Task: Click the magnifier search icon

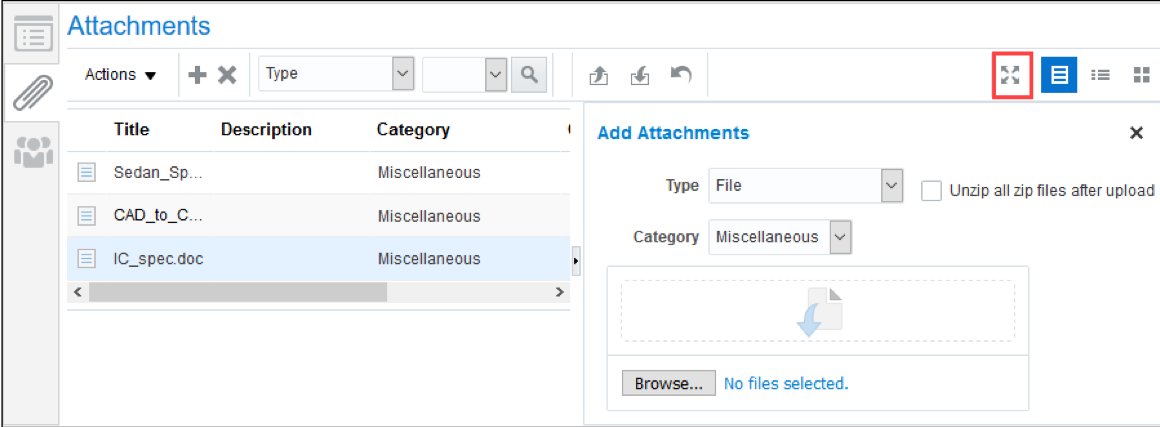Action: pos(529,74)
